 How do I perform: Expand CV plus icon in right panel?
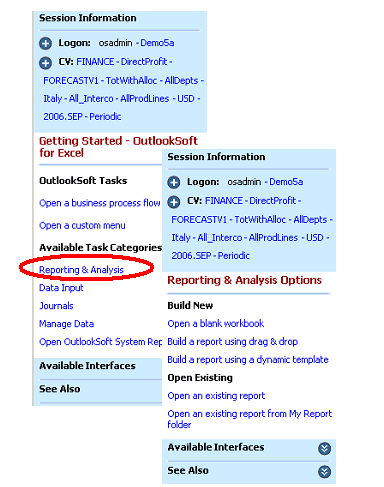click(174, 202)
